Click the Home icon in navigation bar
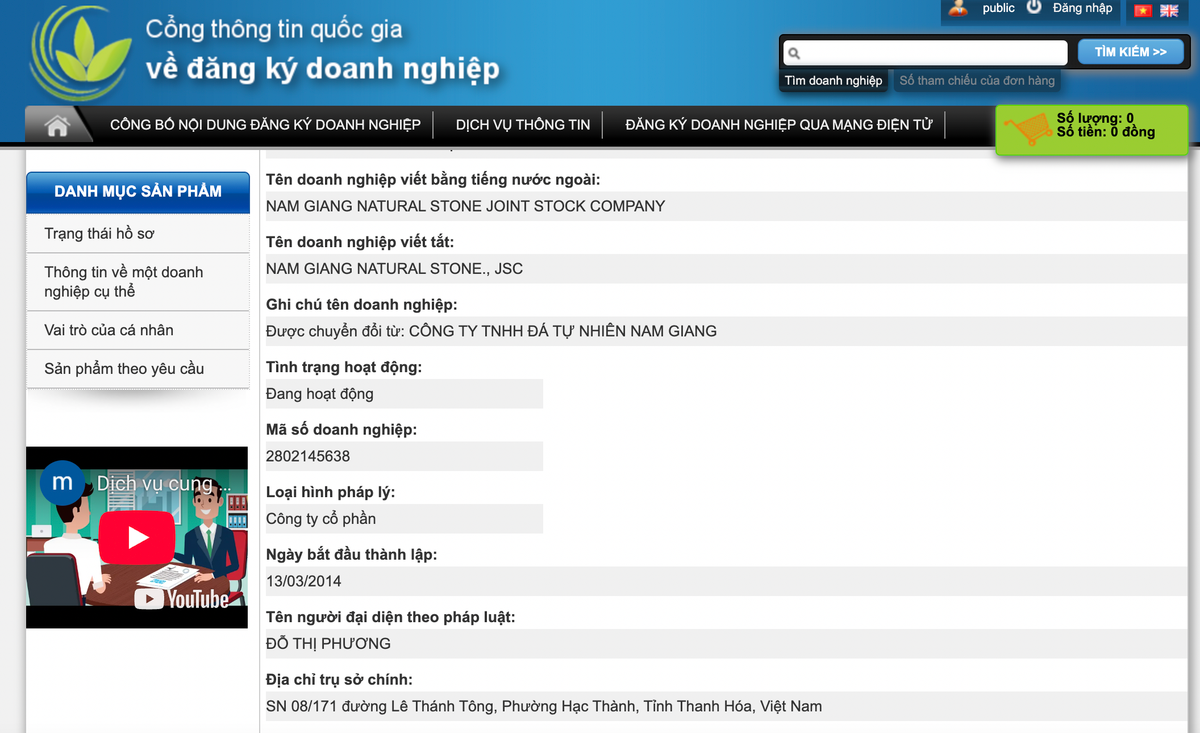Image resolution: width=1200 pixels, height=733 pixels. pos(57,125)
